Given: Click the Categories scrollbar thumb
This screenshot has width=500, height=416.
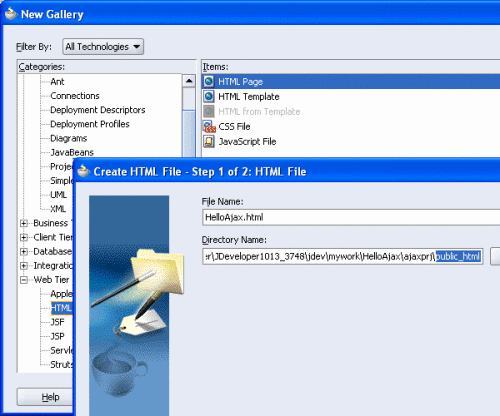Looking at the screenshot, I should tap(189, 133).
